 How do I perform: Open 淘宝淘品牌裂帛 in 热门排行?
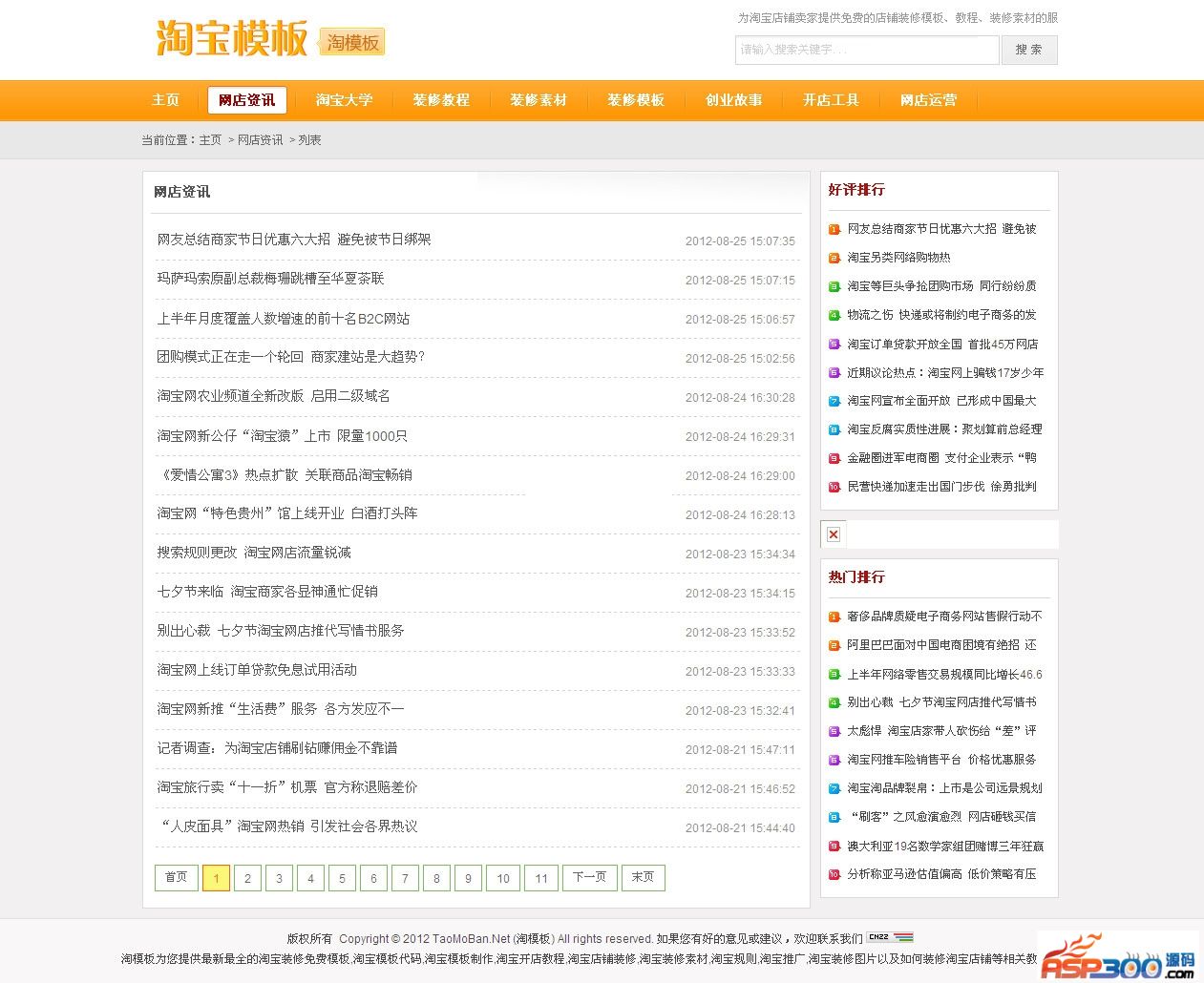click(x=944, y=788)
